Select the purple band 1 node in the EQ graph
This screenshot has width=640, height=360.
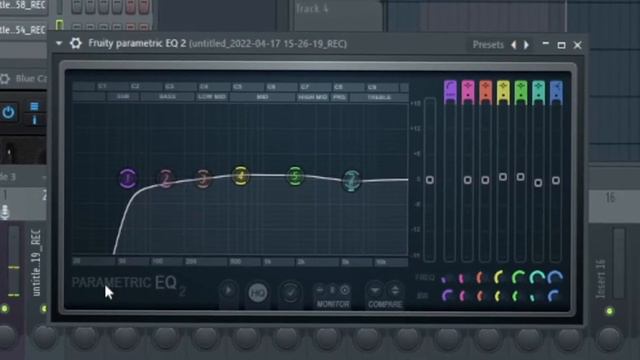coord(128,178)
